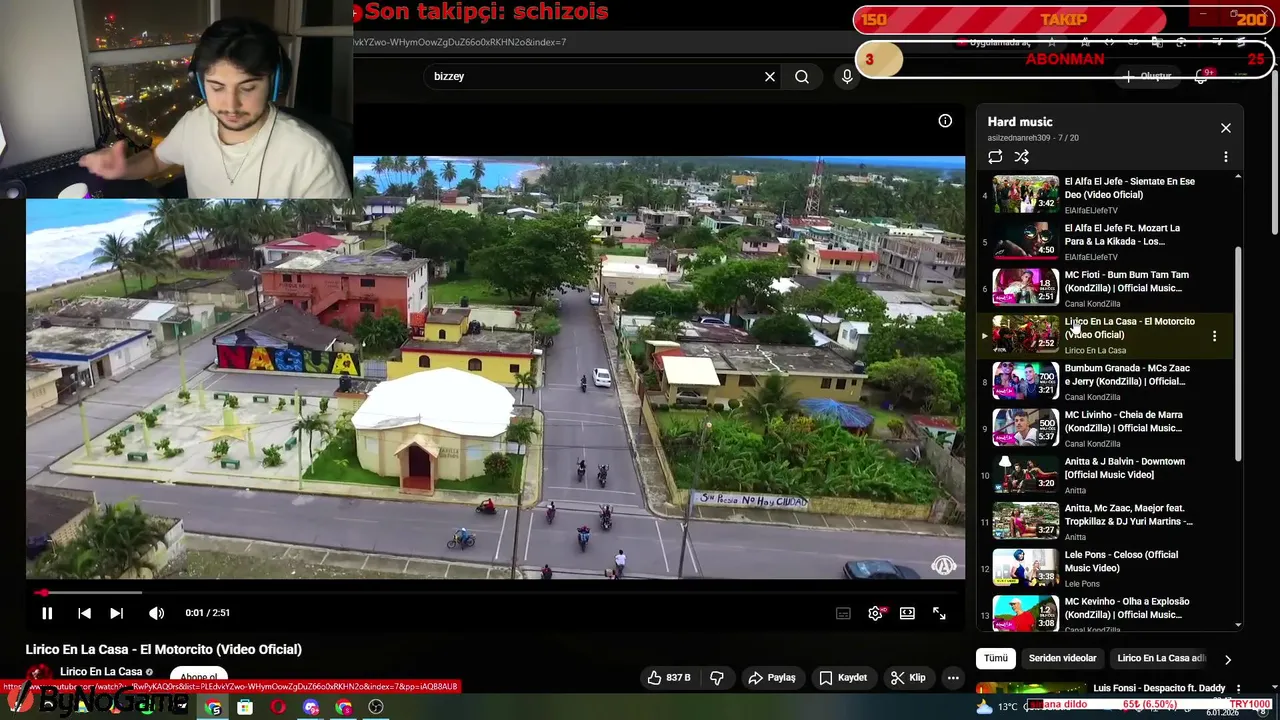Screen dimensions: 1280x720
Task: Toggle playlist loop/repeat
Action: (x=995, y=157)
